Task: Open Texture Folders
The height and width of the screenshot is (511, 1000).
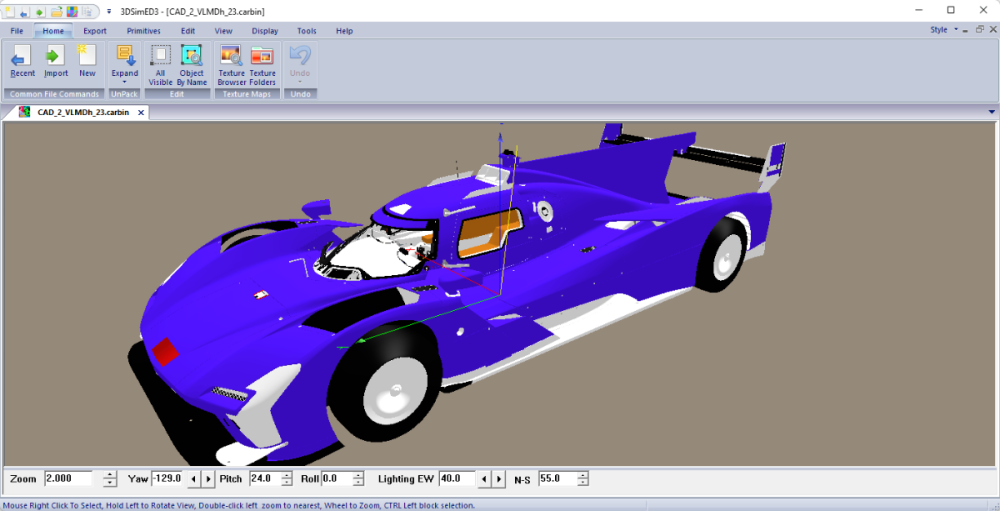Action: click(262, 61)
